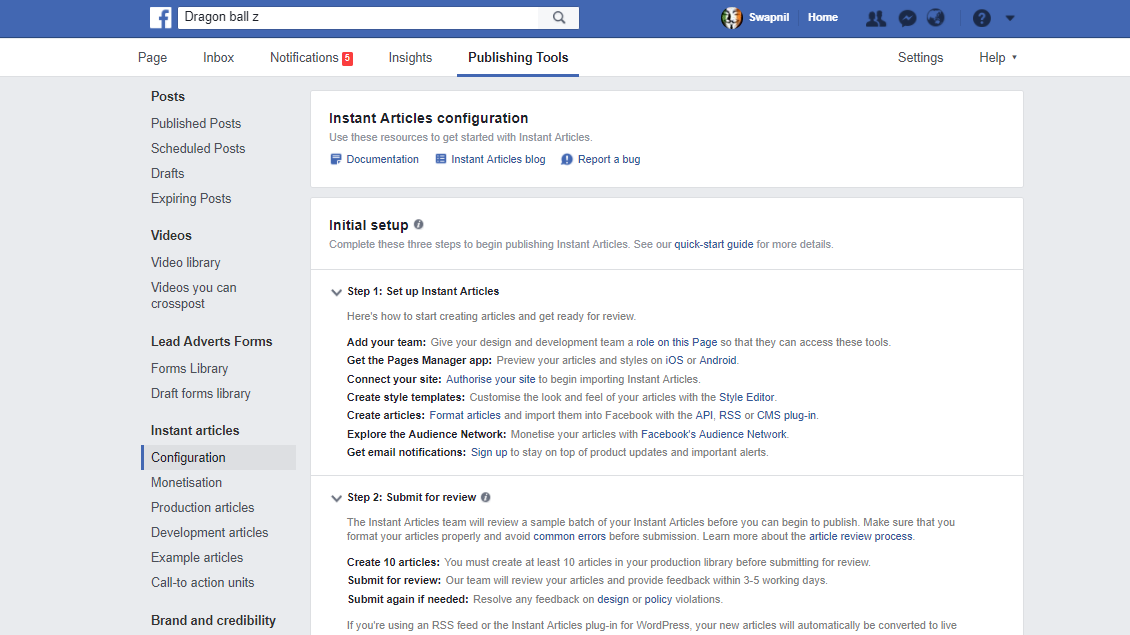This screenshot has width=1130, height=635.
Task: Click the info icon beside Submit for review
Action: tap(486, 497)
